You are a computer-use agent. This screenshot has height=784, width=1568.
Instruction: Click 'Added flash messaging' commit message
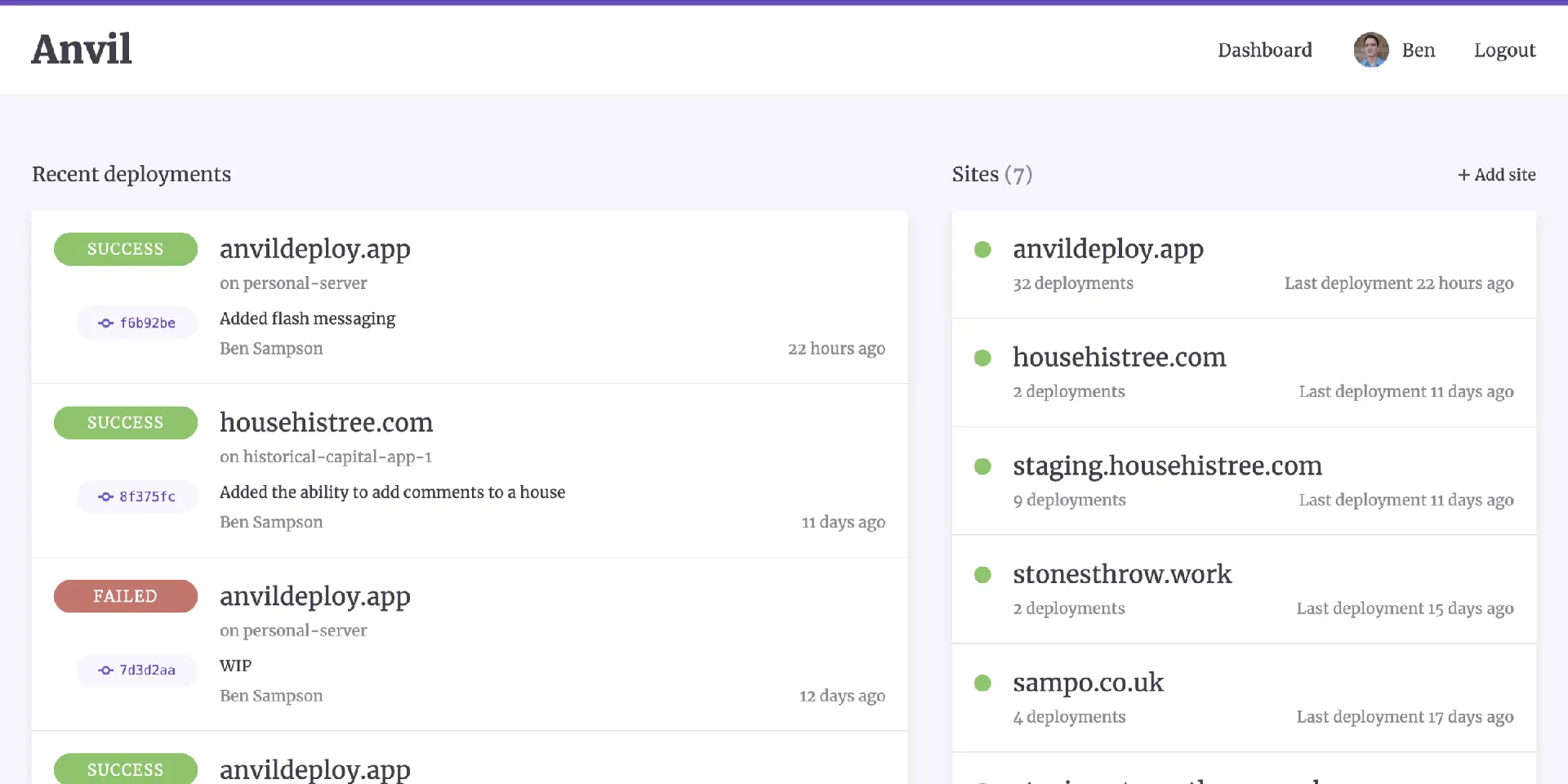click(x=307, y=318)
